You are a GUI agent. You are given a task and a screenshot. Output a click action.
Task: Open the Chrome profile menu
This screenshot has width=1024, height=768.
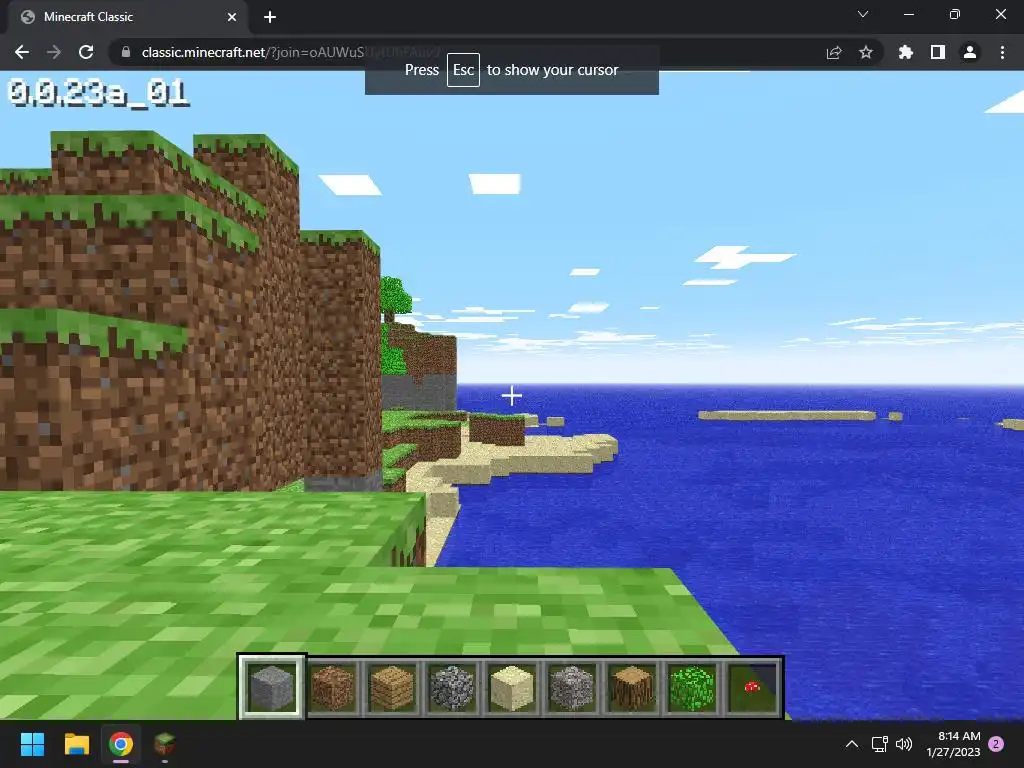[970, 52]
